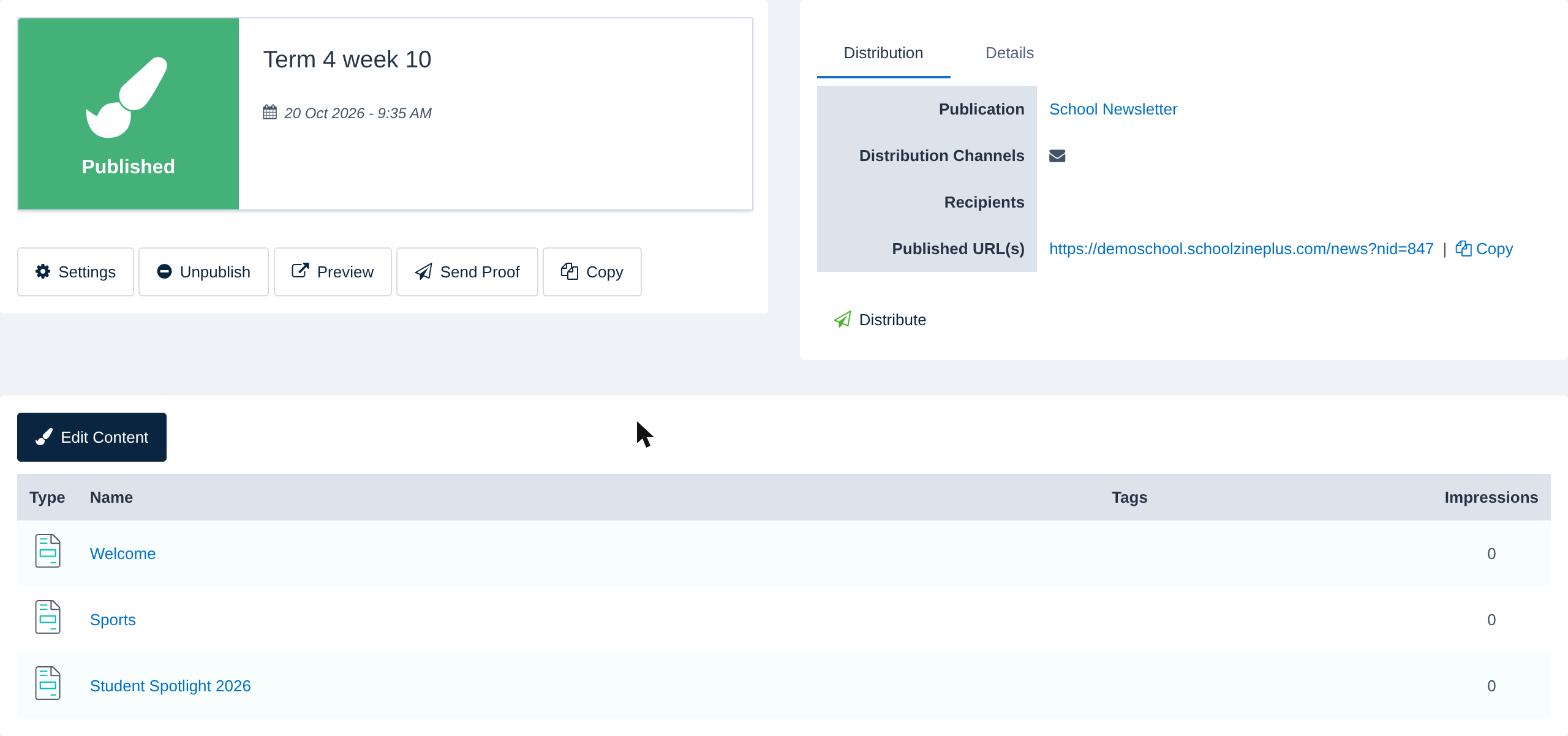Click the impressions count for Sports
This screenshot has height=736, width=1568.
(1491, 620)
